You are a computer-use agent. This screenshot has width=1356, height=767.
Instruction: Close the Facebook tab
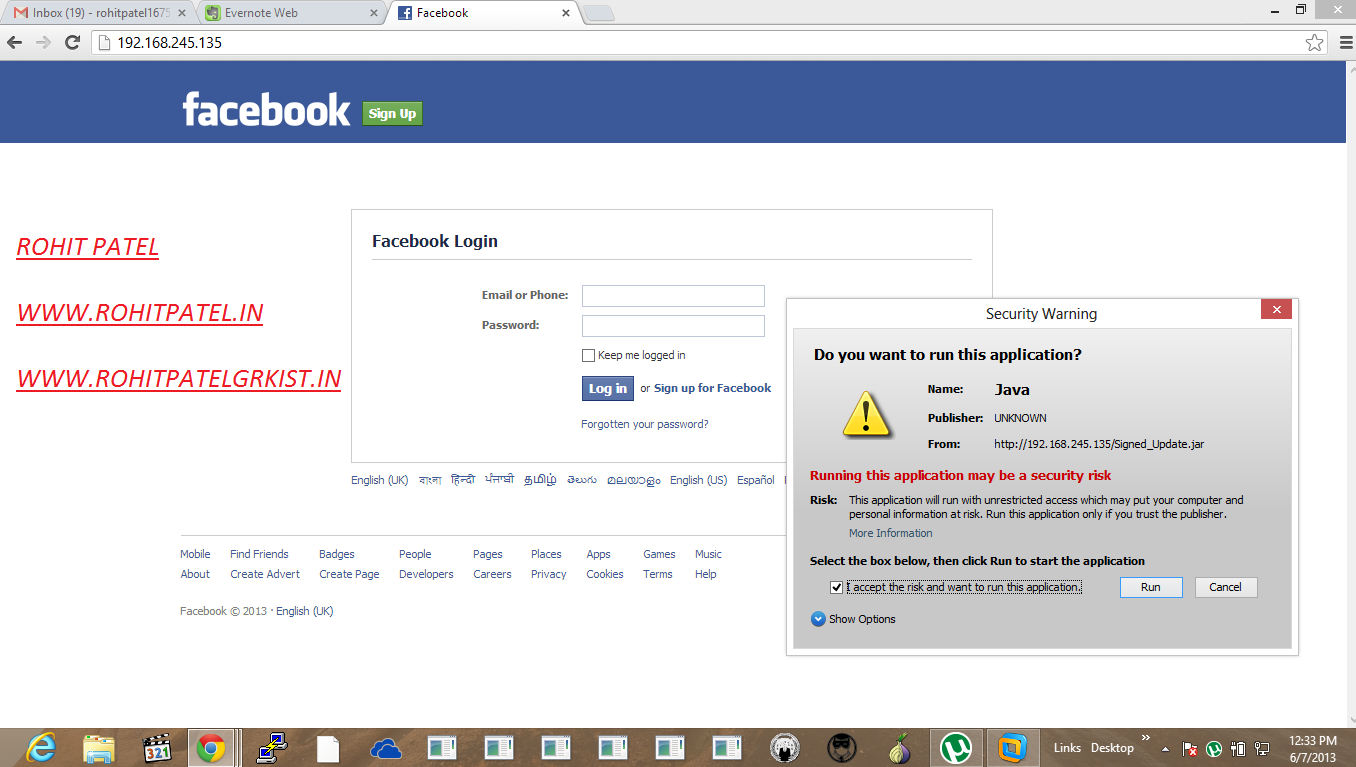point(566,13)
